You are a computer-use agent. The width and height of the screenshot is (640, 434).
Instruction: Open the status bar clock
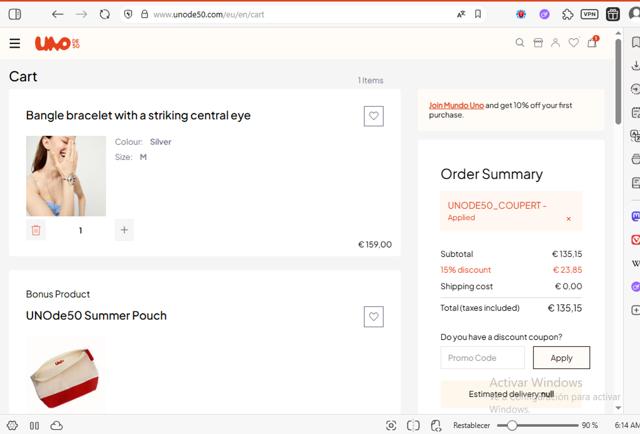point(627,425)
